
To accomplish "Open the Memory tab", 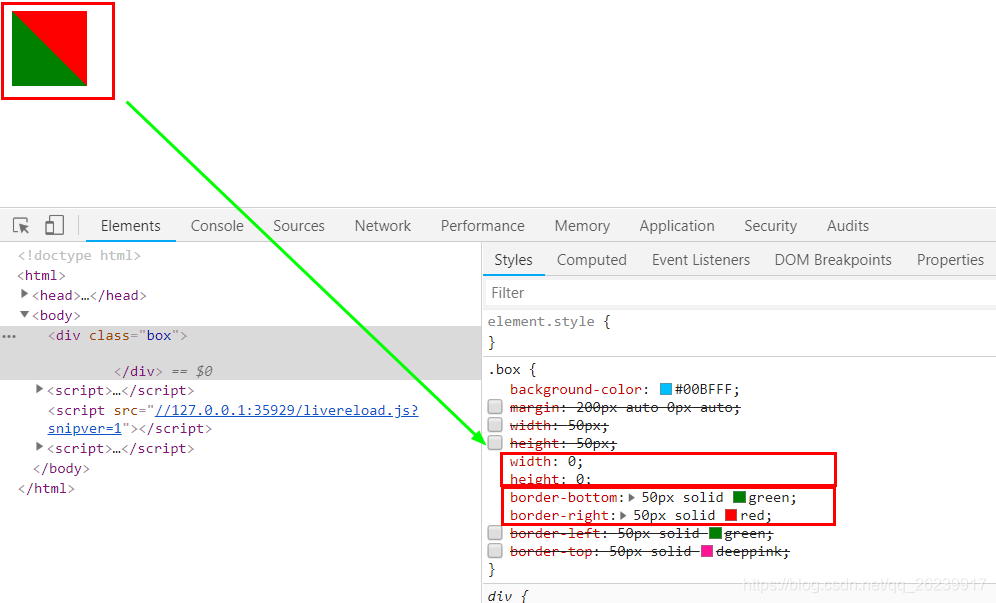I will click(582, 226).
